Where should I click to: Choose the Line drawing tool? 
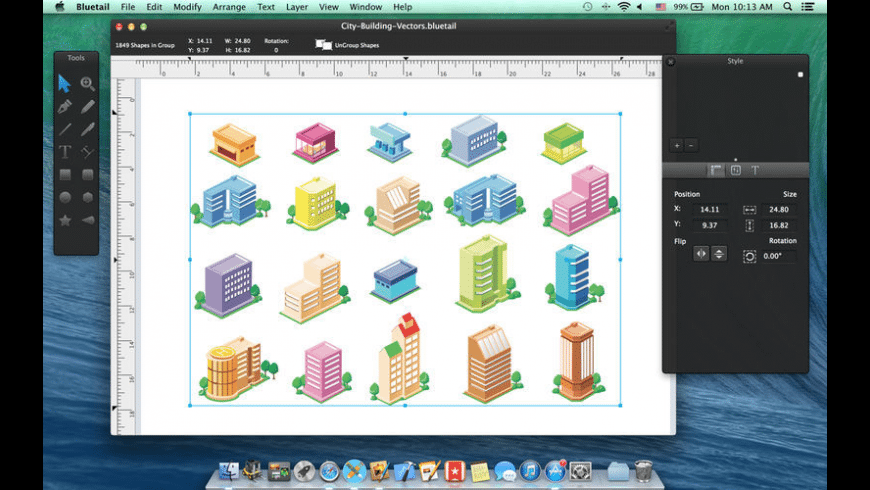[x=65, y=129]
